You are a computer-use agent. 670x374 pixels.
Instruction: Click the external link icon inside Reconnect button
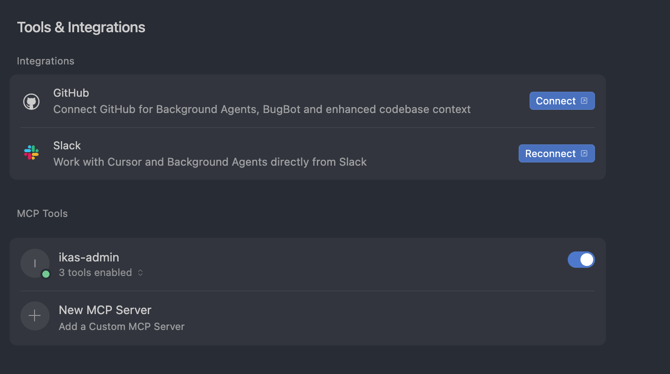click(584, 153)
